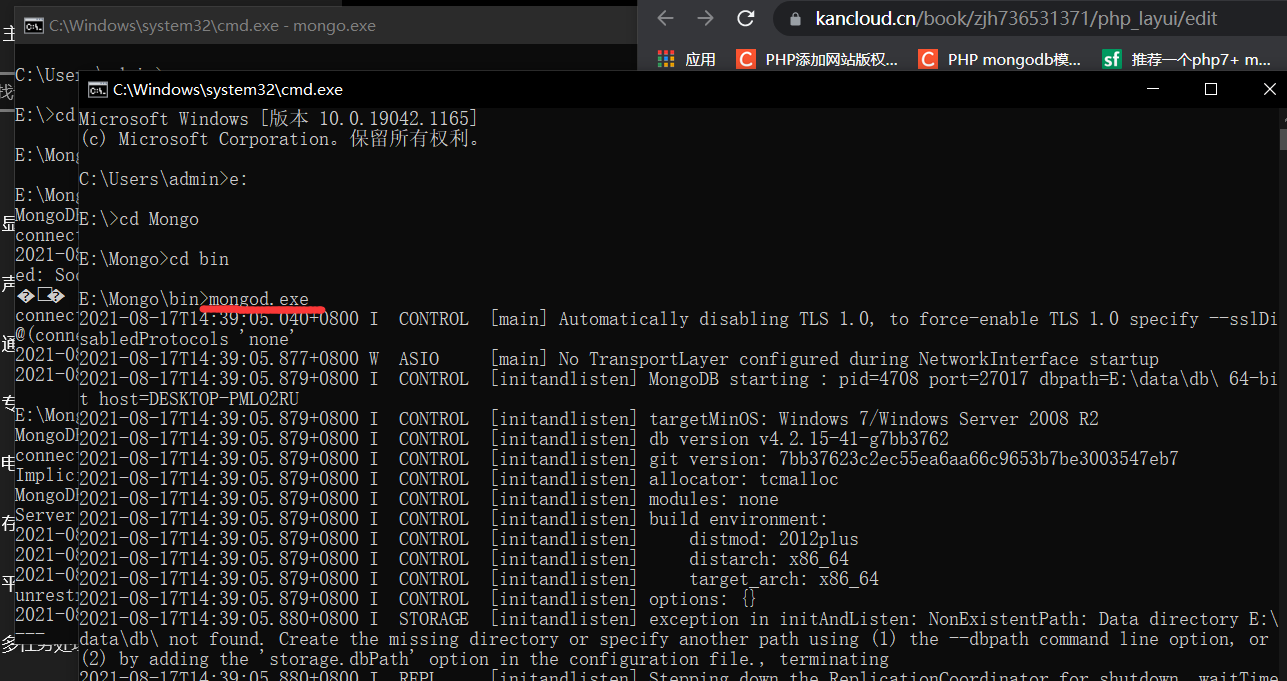The width and height of the screenshot is (1287, 681).
Task: Click the 'db version v4.2.15-41-g7bb3762' line
Action: pos(514,439)
